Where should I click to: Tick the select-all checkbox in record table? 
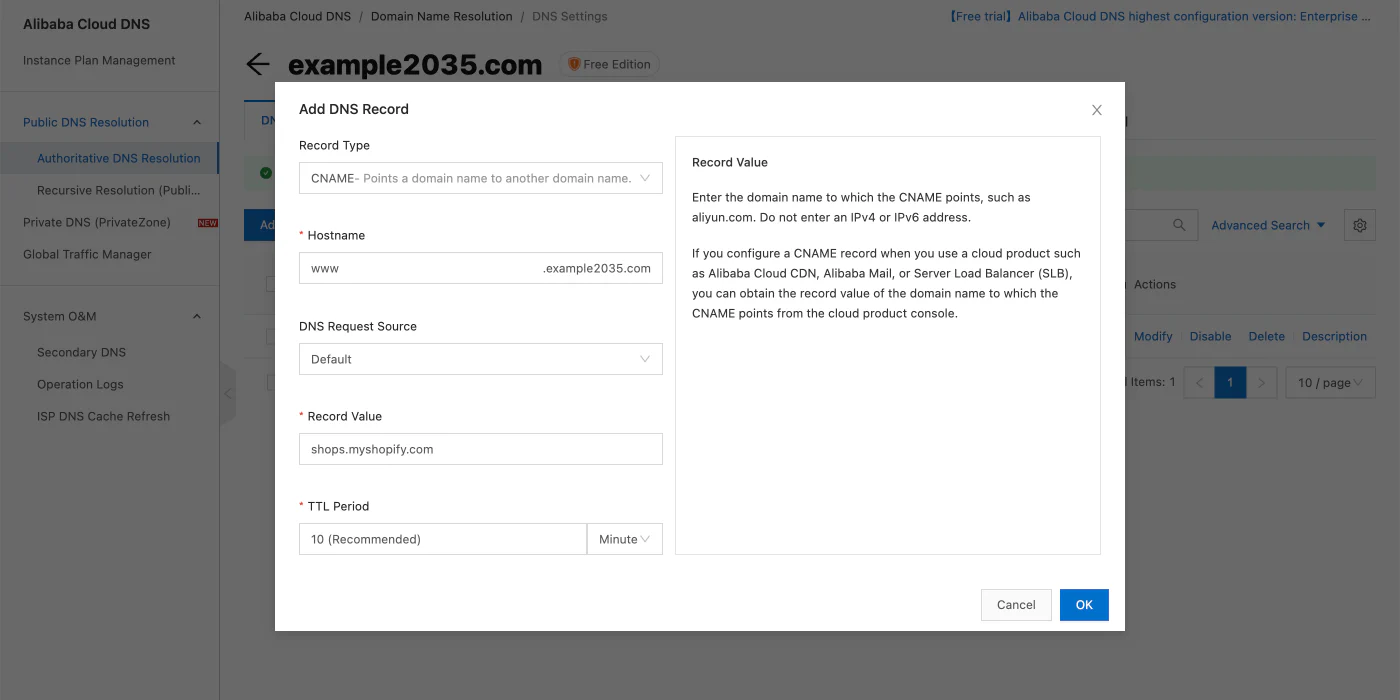269,282
